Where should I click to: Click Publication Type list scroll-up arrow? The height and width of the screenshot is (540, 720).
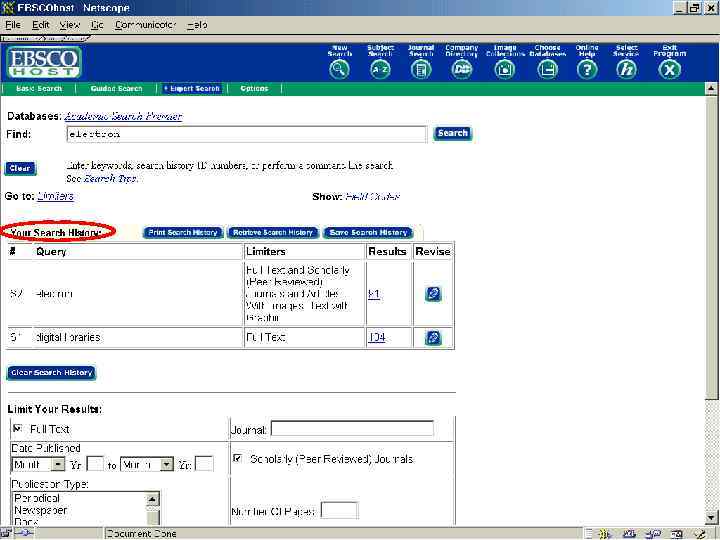coord(152,499)
